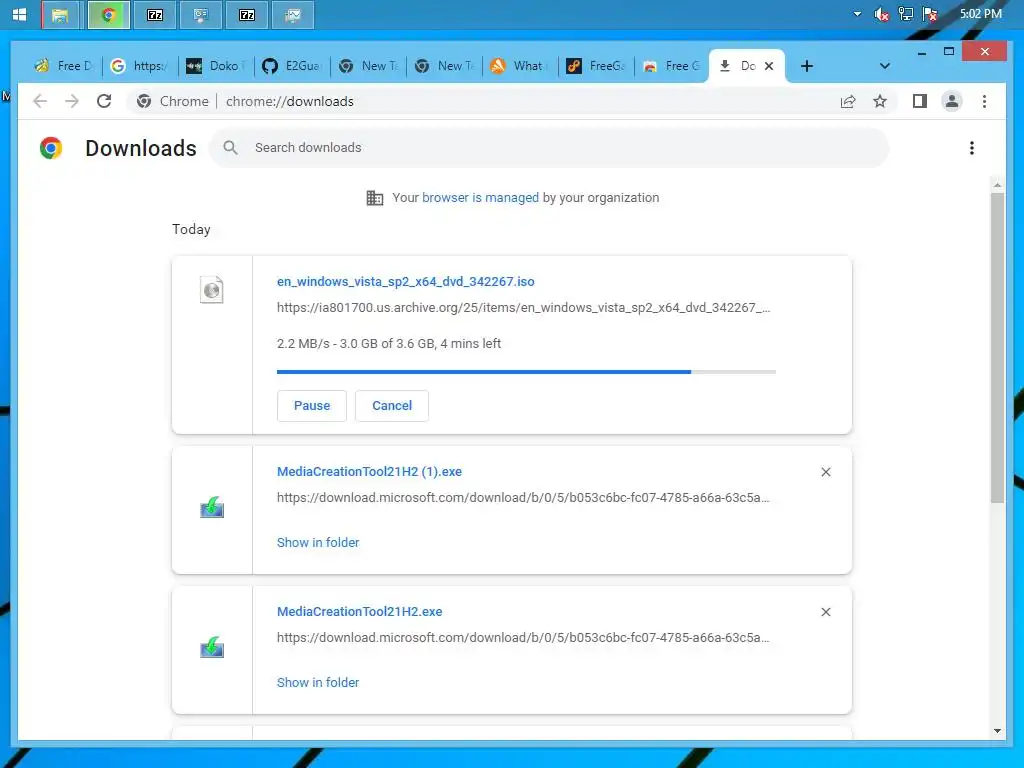Open the MediaCreationTool21H2.exe link
The image size is (1024, 768).
[359, 612]
